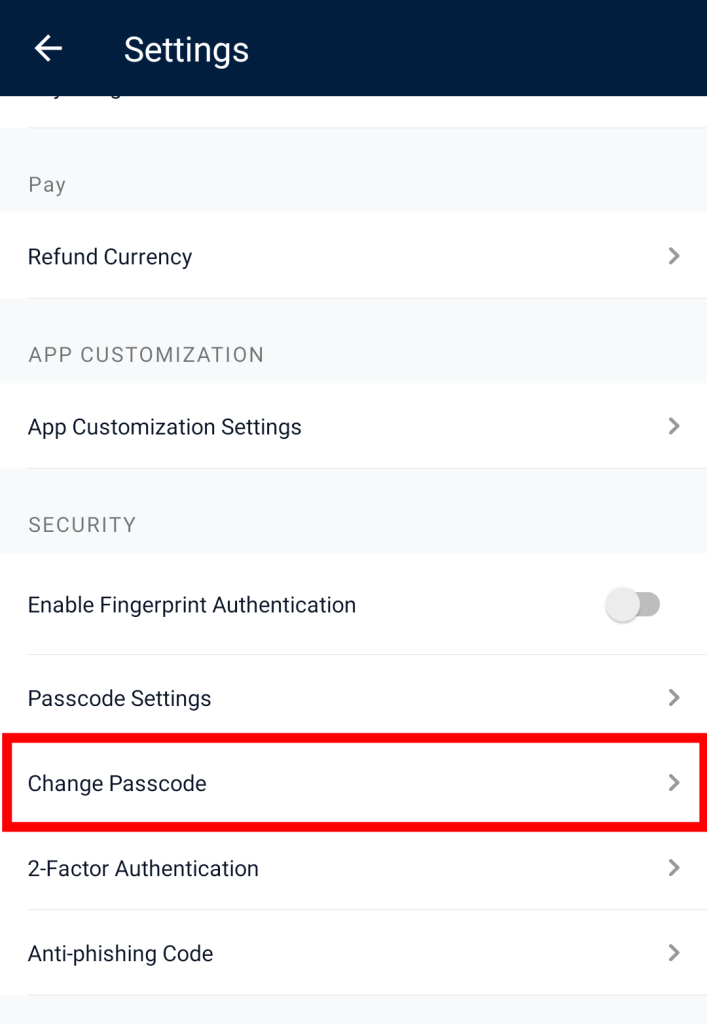Screen dimensions: 707x1024
Task: Tap the Settings title text
Action: tap(186, 49)
